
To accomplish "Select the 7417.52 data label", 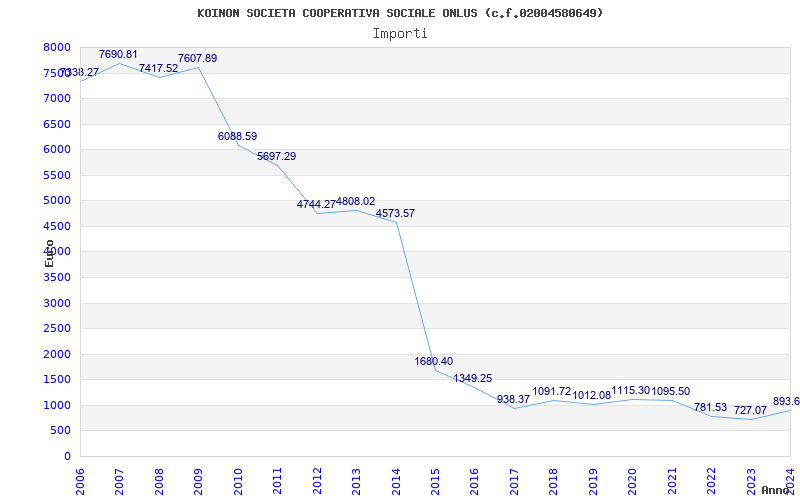I will pyautogui.click(x=159, y=68).
